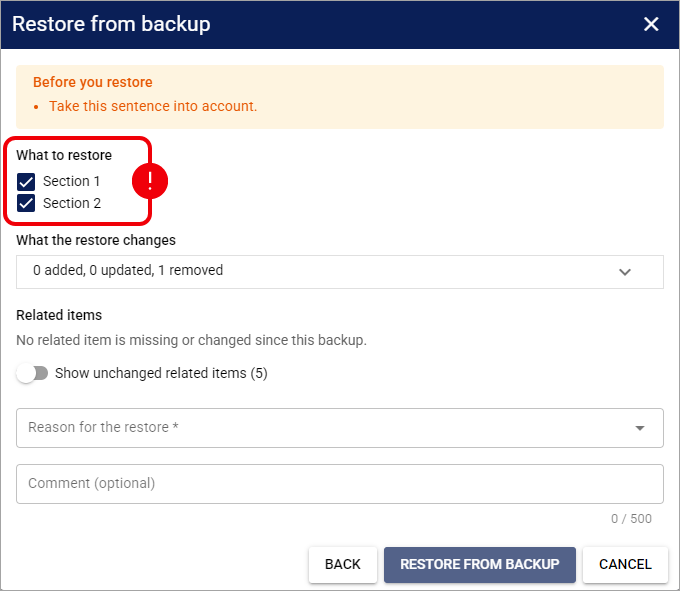Screen dimensions: 680x591
Task: Uncheck the Section 1 checkbox
Action: coord(26,182)
